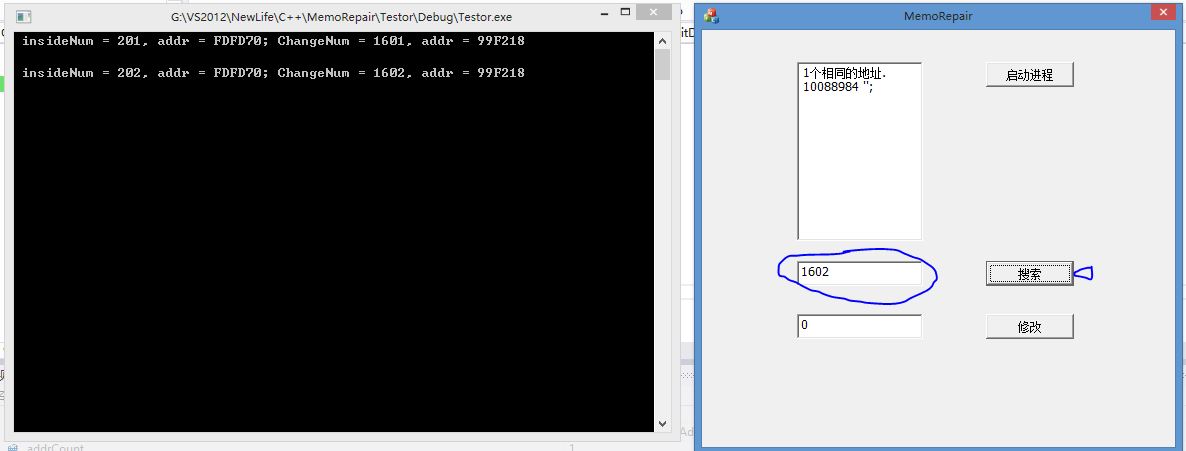This screenshot has height=451, width=1186.
Task: Click the console line with insideNum = 201
Action: pos(273,41)
